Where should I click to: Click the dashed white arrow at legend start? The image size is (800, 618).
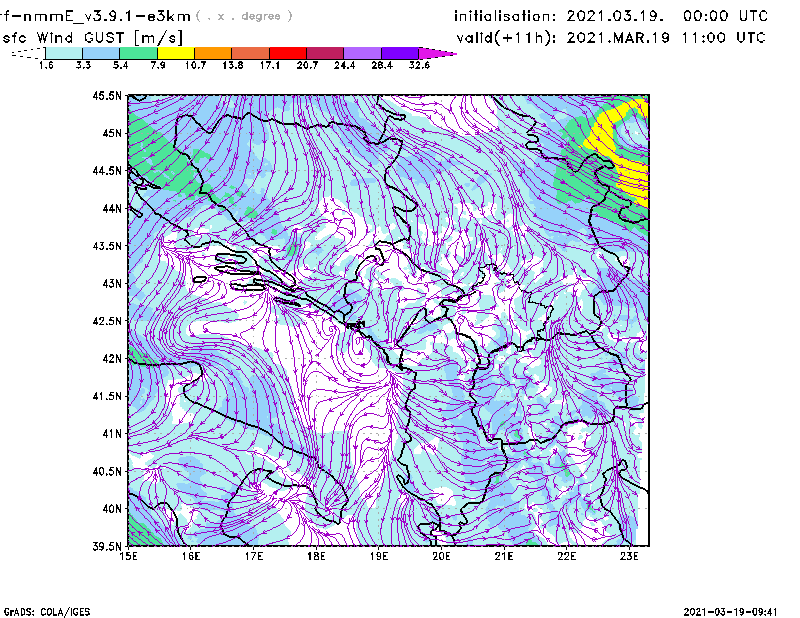point(28,53)
